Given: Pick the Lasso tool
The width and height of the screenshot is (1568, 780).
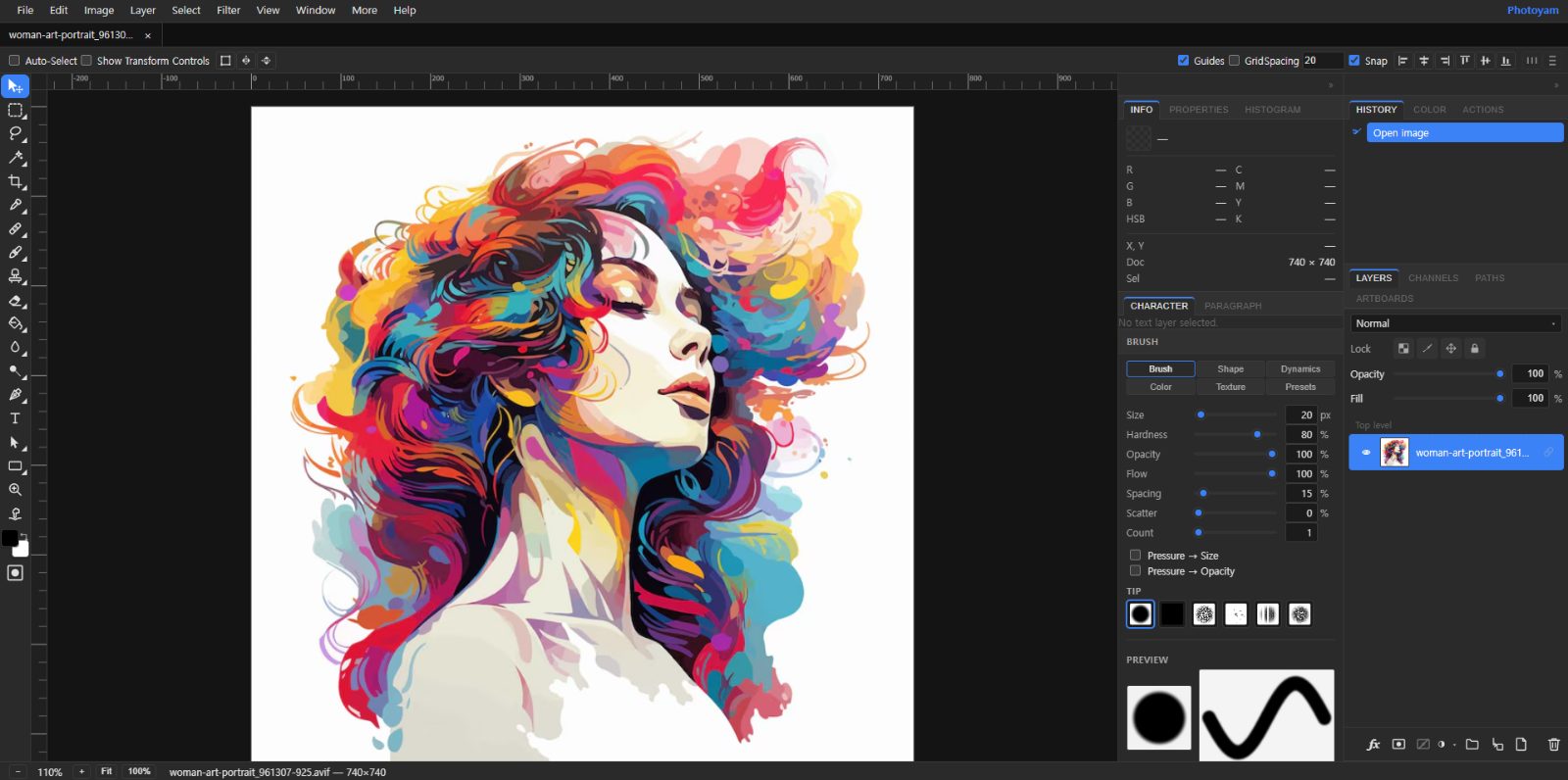Looking at the screenshot, I should [x=15, y=133].
